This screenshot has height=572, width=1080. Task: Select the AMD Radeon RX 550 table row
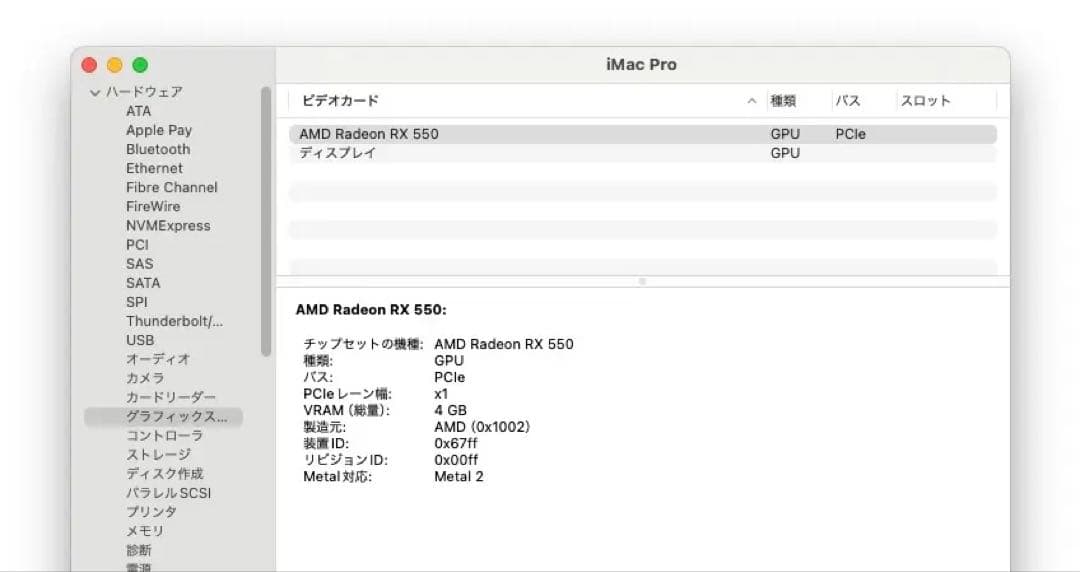point(643,134)
